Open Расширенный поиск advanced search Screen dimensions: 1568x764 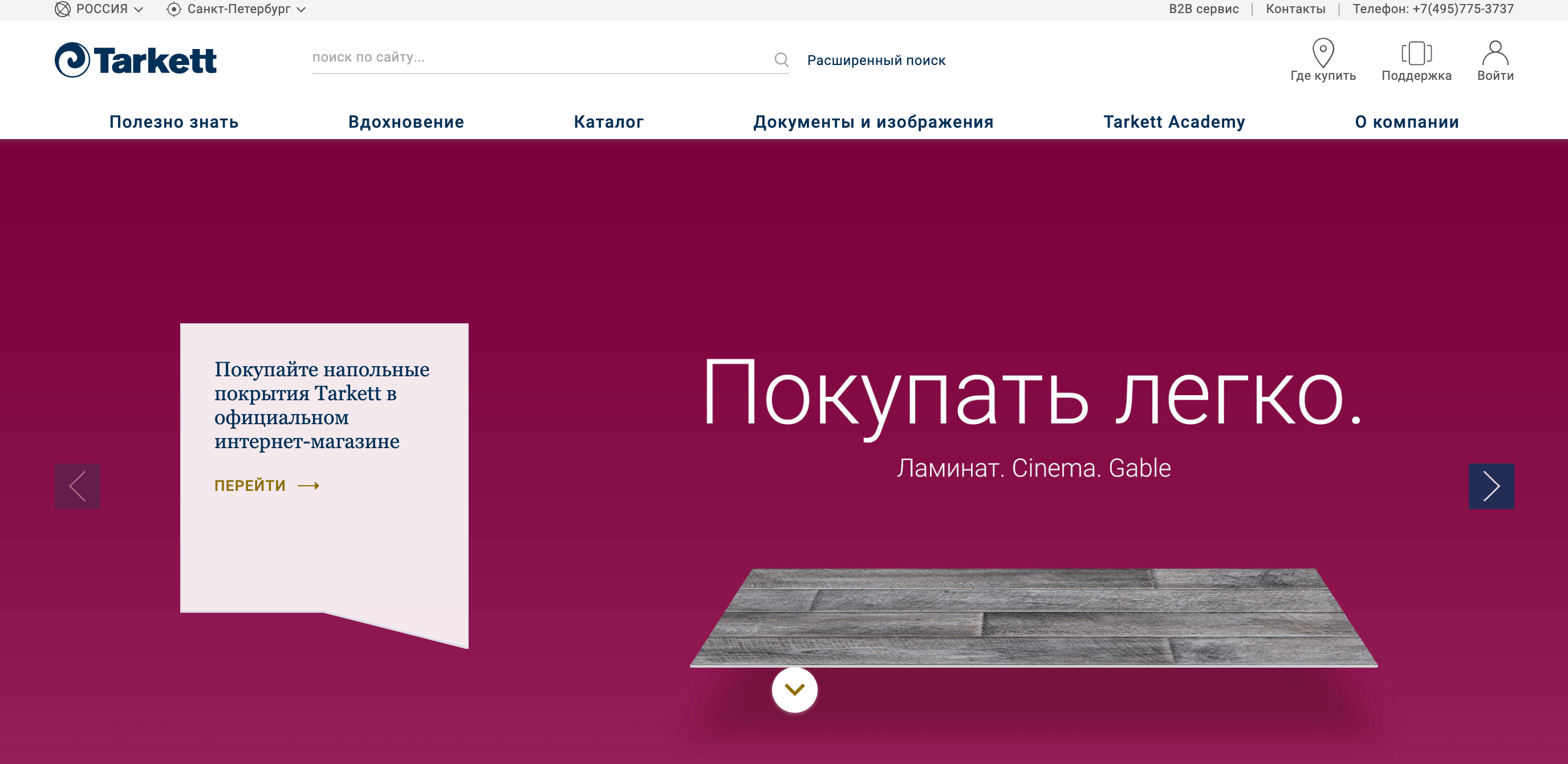[876, 60]
